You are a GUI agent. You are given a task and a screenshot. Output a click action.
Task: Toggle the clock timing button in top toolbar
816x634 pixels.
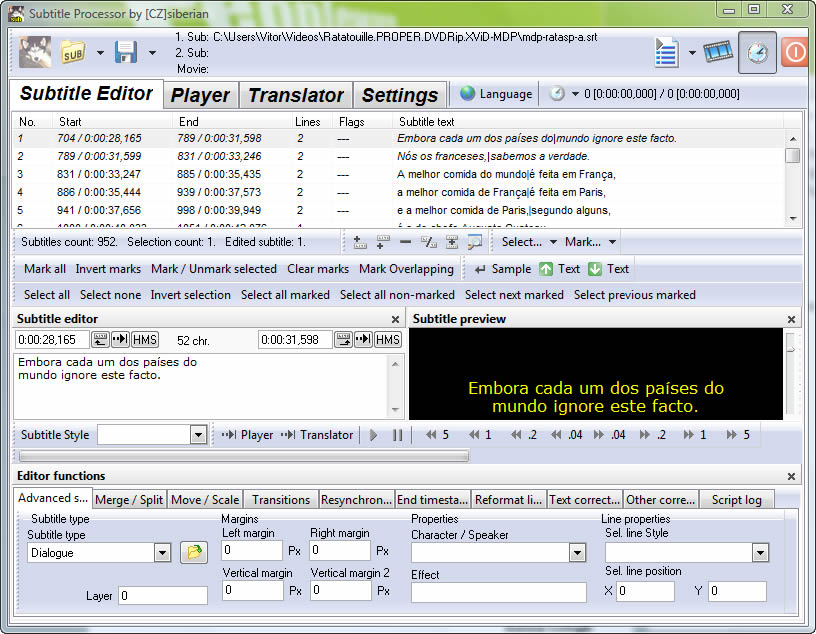click(x=758, y=52)
